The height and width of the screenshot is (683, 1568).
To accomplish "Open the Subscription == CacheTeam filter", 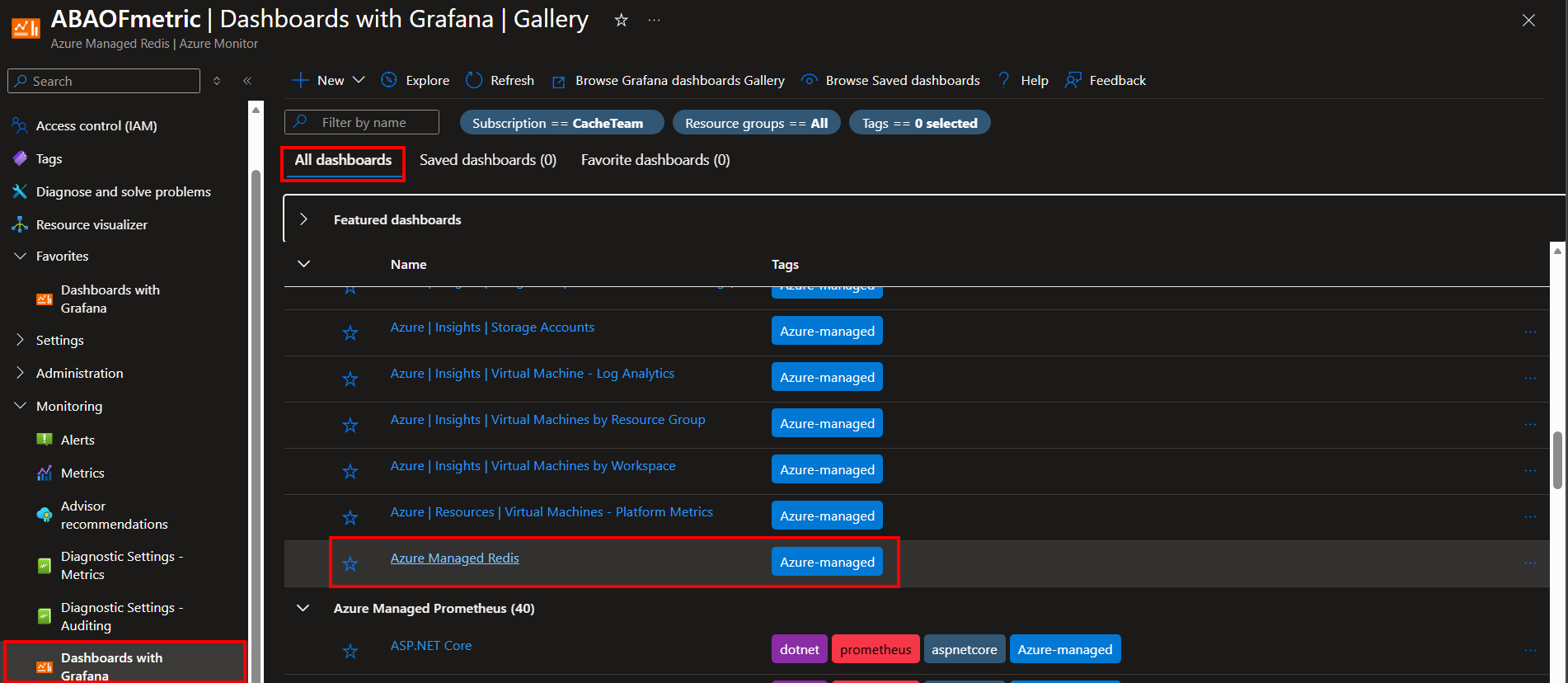I will [x=561, y=123].
